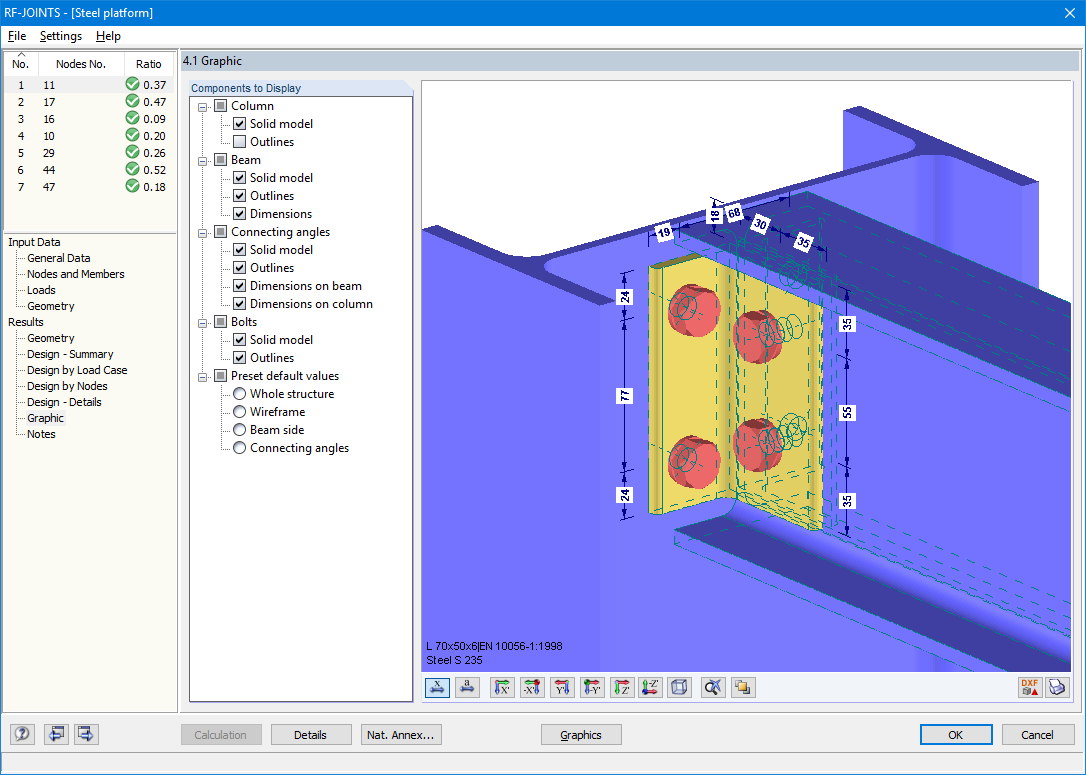The height and width of the screenshot is (775, 1086).
Task: Click the green check icon for ratio 0.26
Action: pyautogui.click(x=132, y=152)
